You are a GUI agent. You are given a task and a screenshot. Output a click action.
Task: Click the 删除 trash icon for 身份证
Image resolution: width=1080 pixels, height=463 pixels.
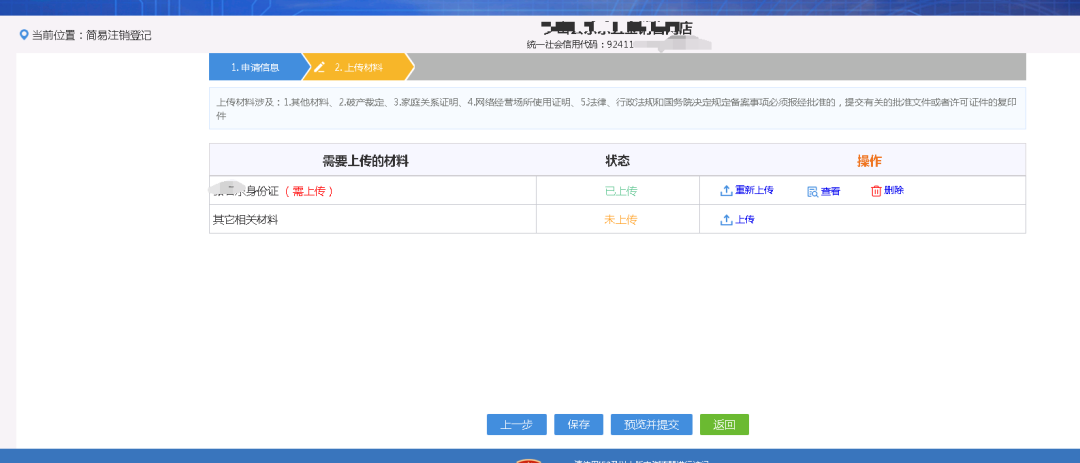[876, 191]
